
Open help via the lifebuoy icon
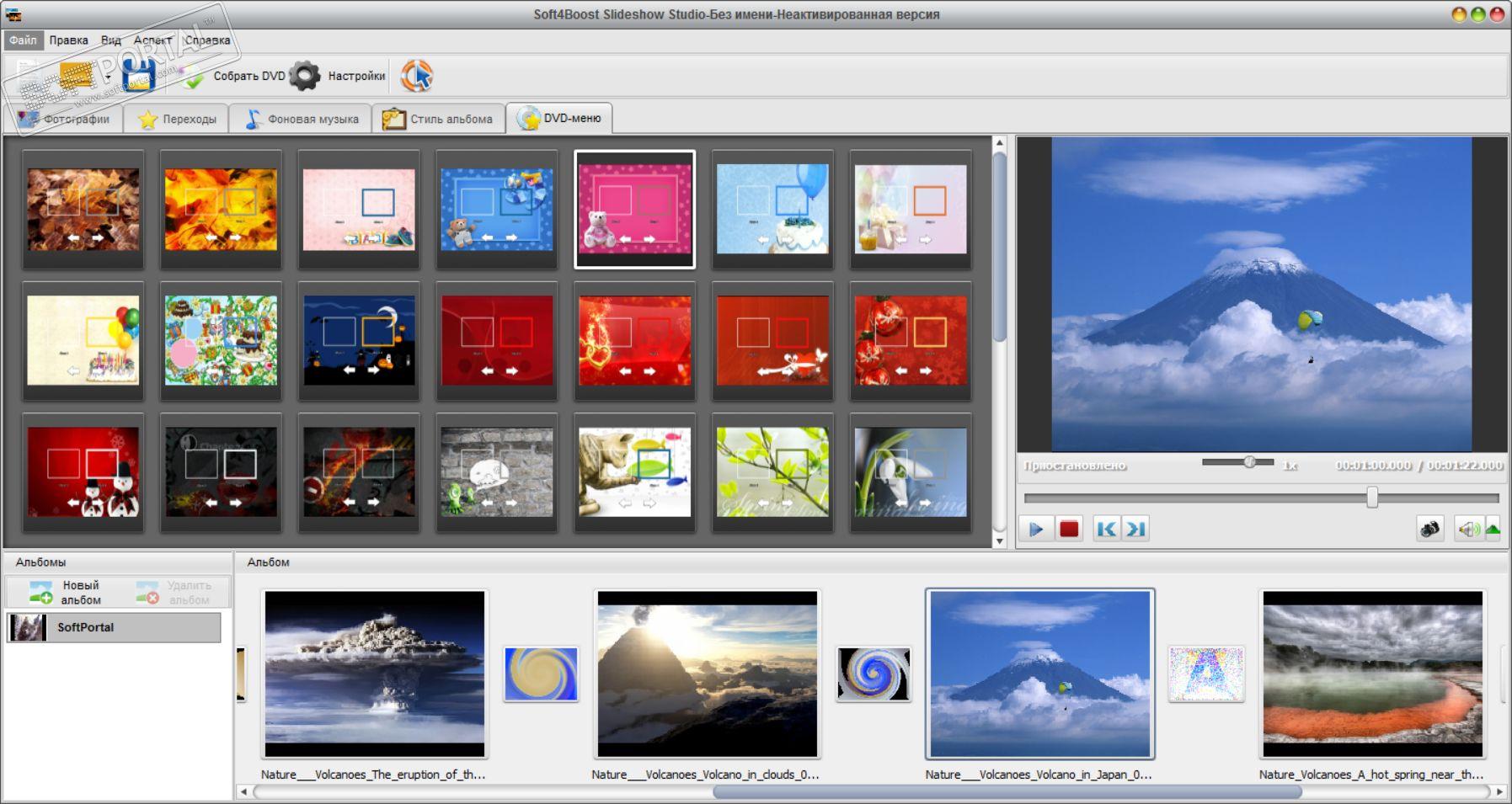click(x=416, y=76)
